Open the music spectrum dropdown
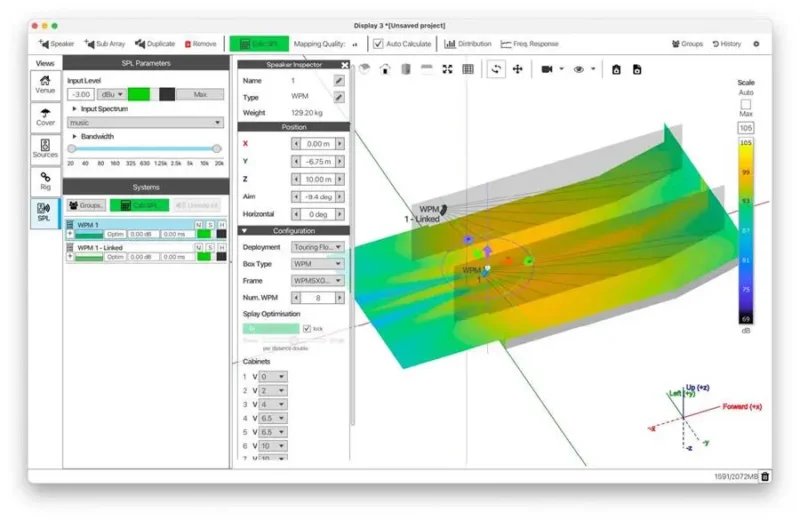This screenshot has width=800, height=520. [x=145, y=122]
